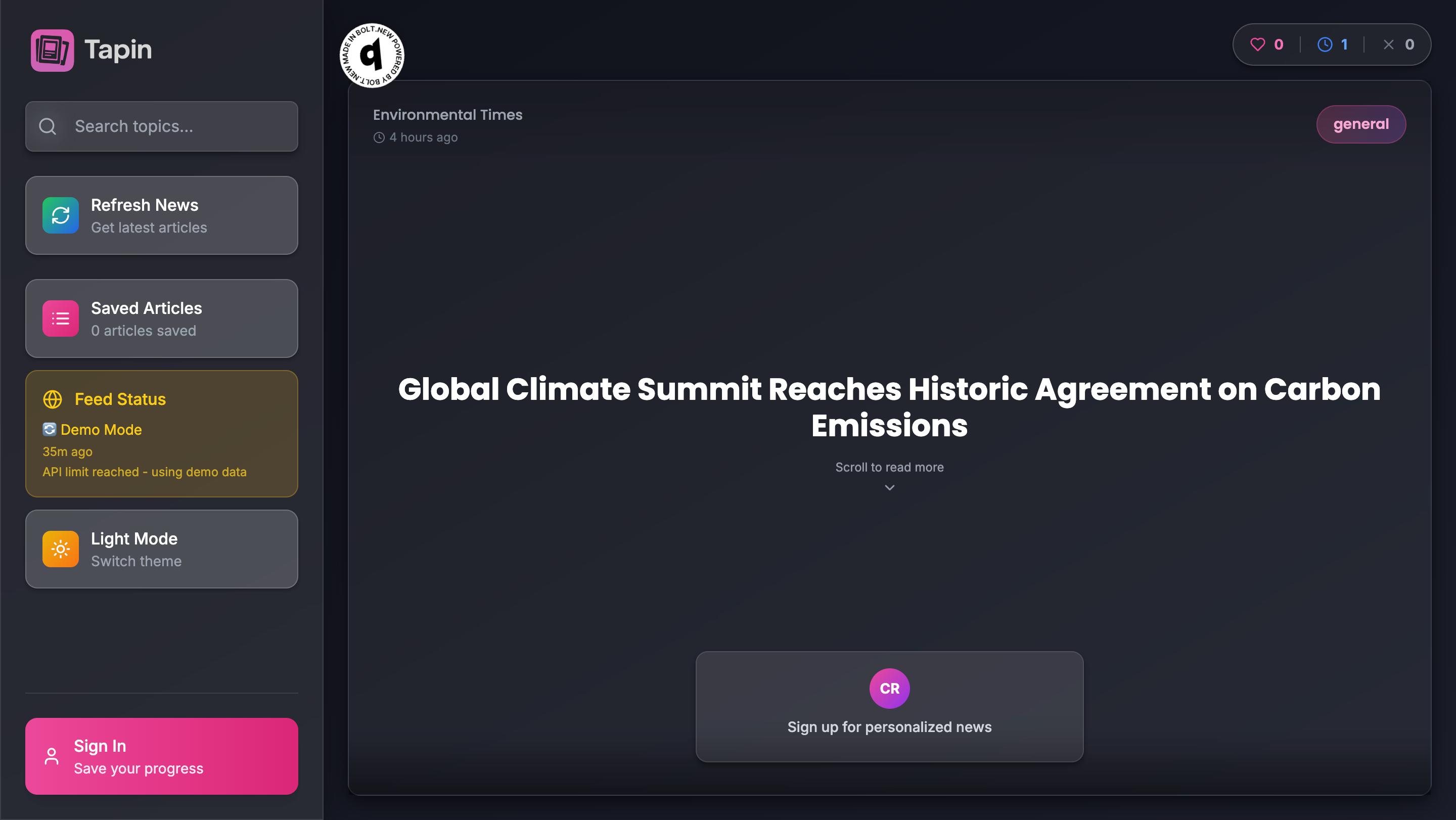Open the Saved Articles panel
1456x820 pixels.
[x=162, y=318]
